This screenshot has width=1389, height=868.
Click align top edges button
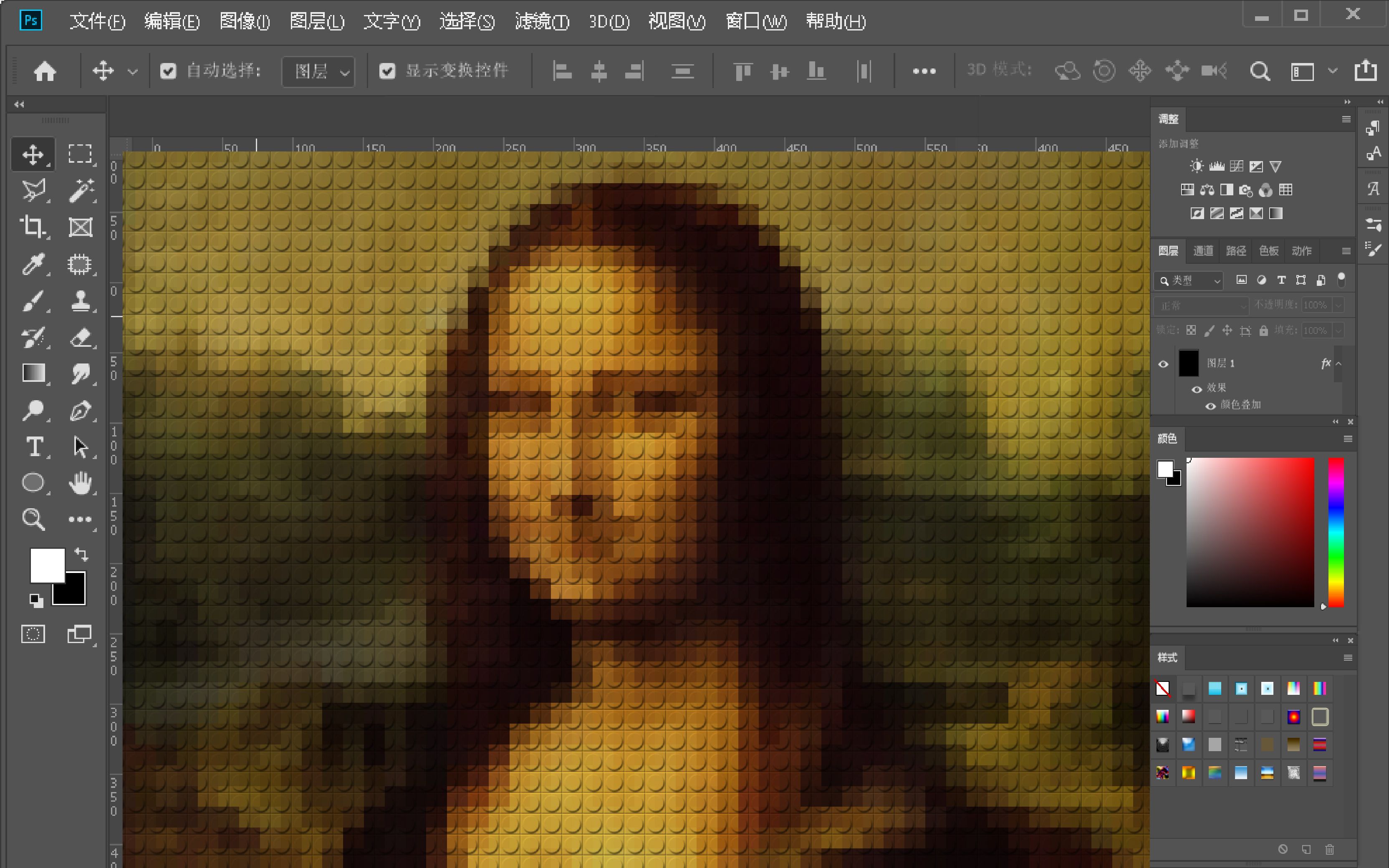click(x=743, y=71)
